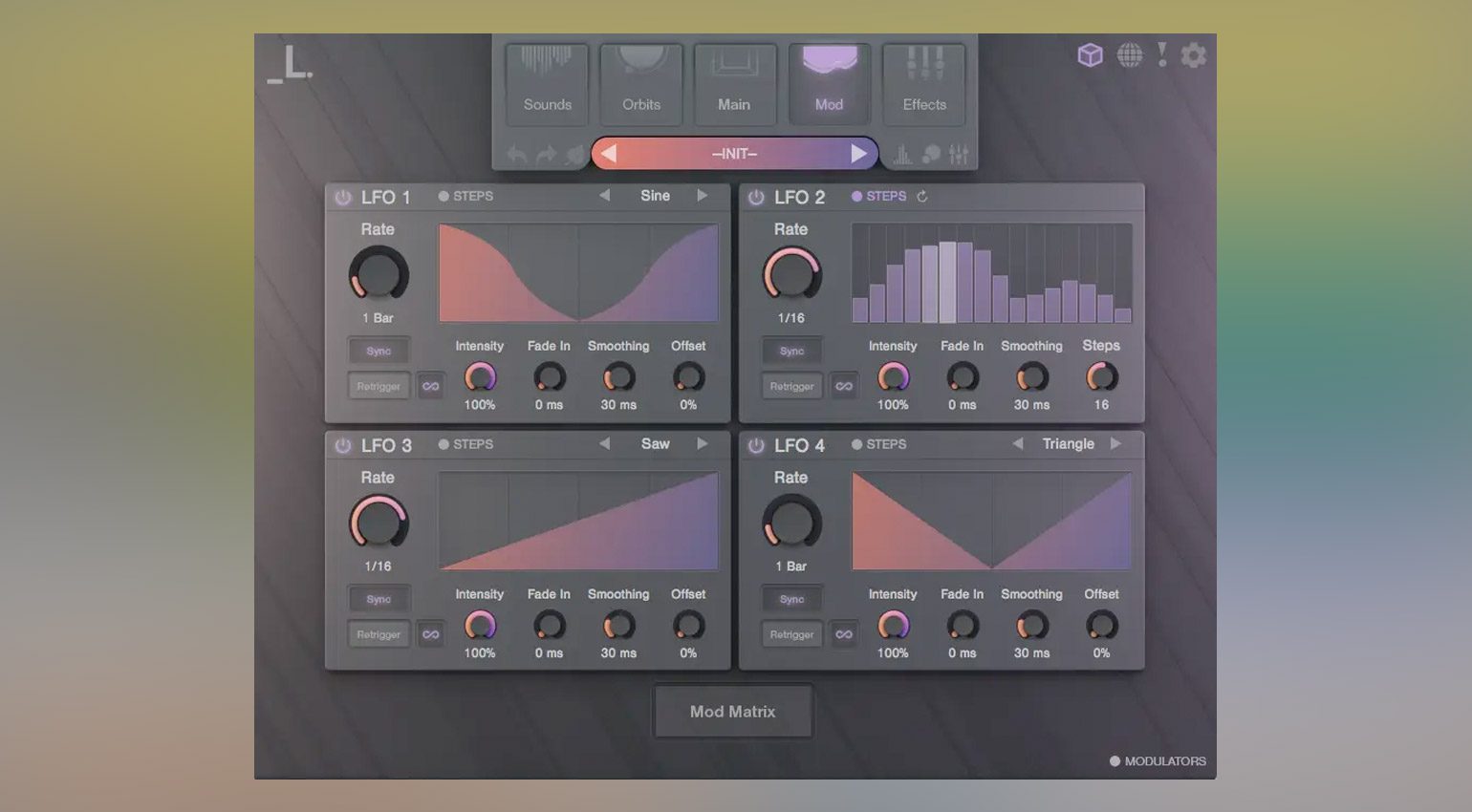Disable STEPS mode on LFO 2
The image size is (1472, 812).
click(x=878, y=196)
